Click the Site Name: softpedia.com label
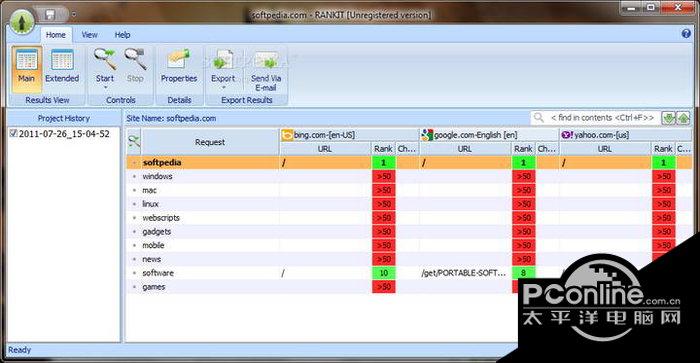 tap(171, 118)
